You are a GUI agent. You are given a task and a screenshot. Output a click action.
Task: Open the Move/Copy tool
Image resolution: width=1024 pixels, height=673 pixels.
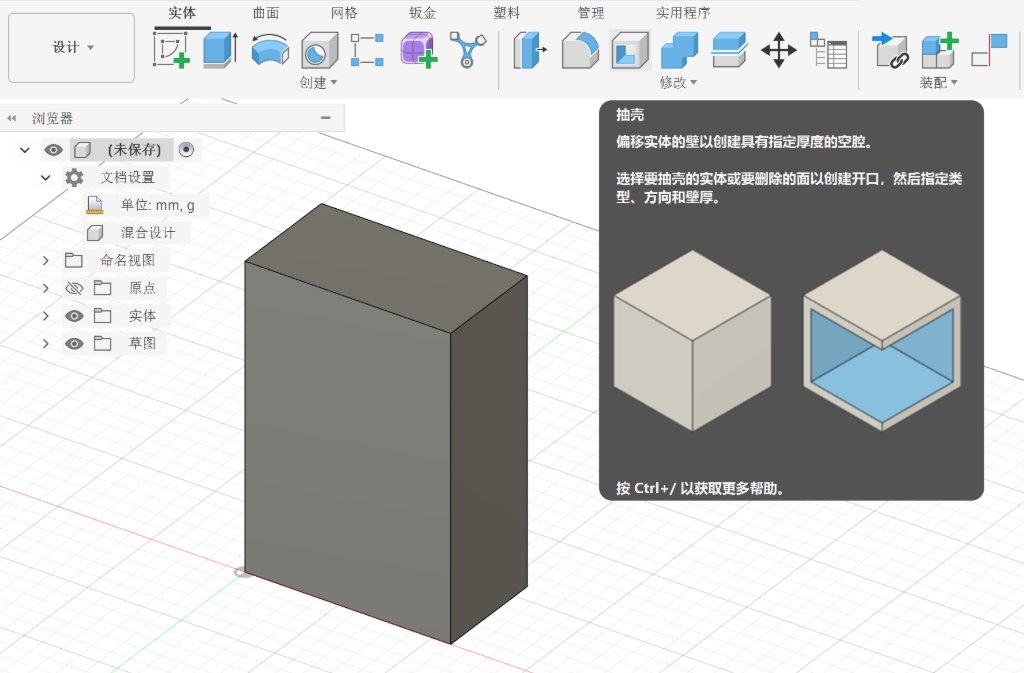(x=779, y=48)
